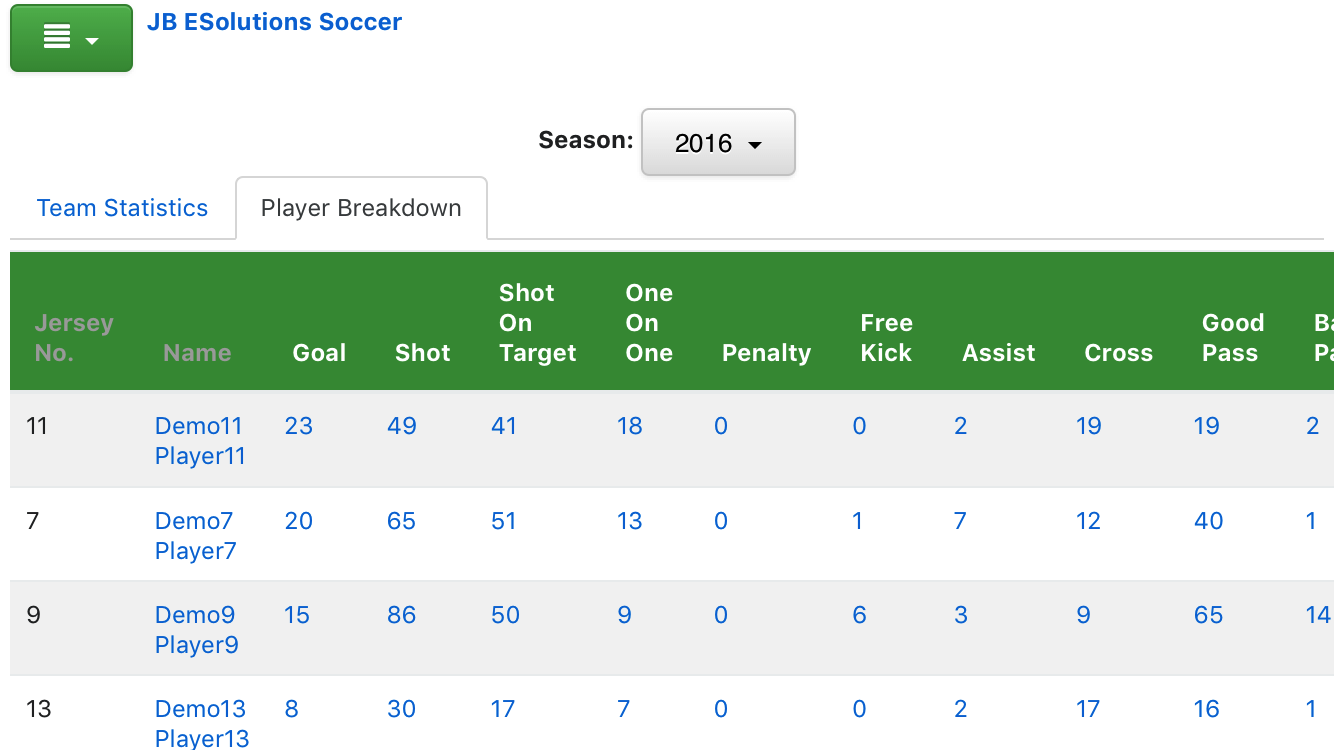This screenshot has height=750, width=1334.
Task: Select the Player Breakdown tab
Action: tap(361, 208)
